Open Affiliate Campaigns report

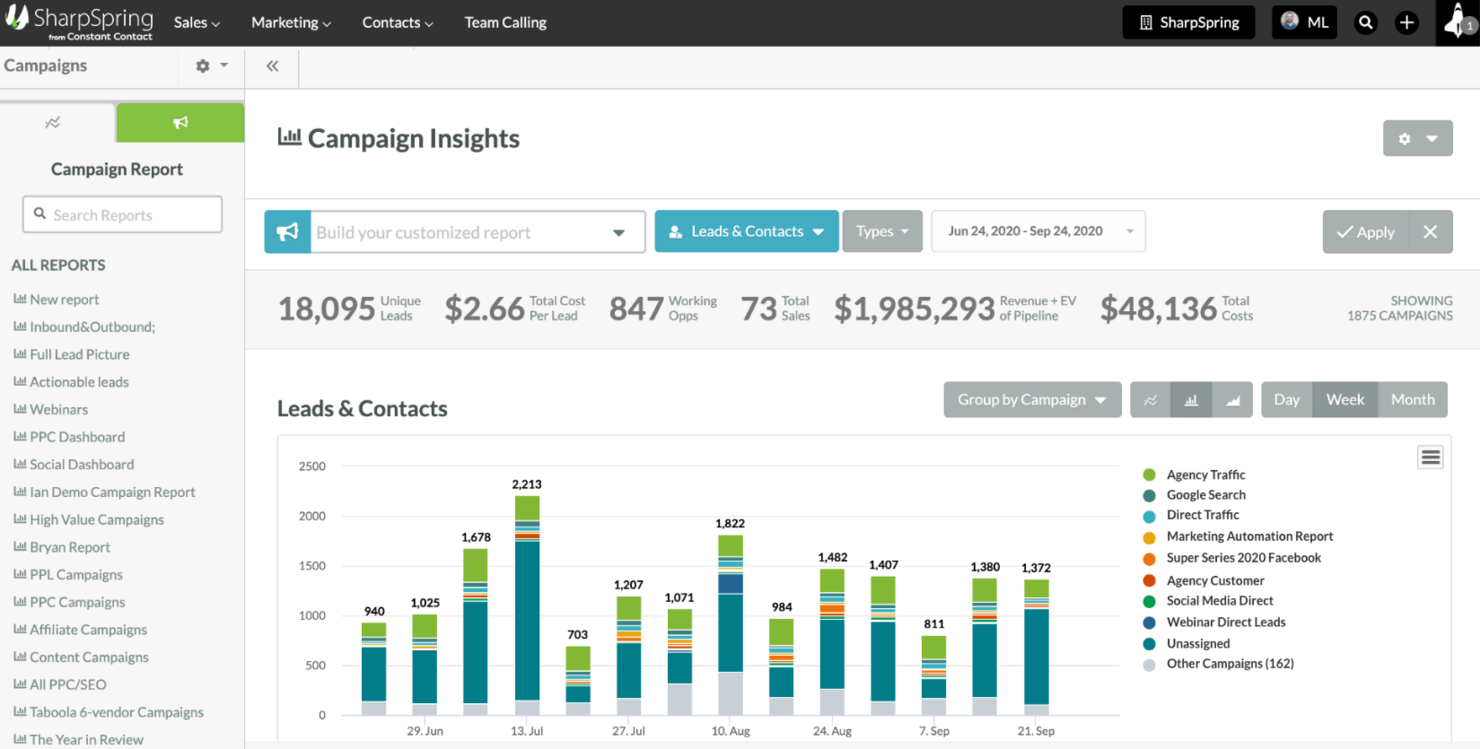click(88, 629)
